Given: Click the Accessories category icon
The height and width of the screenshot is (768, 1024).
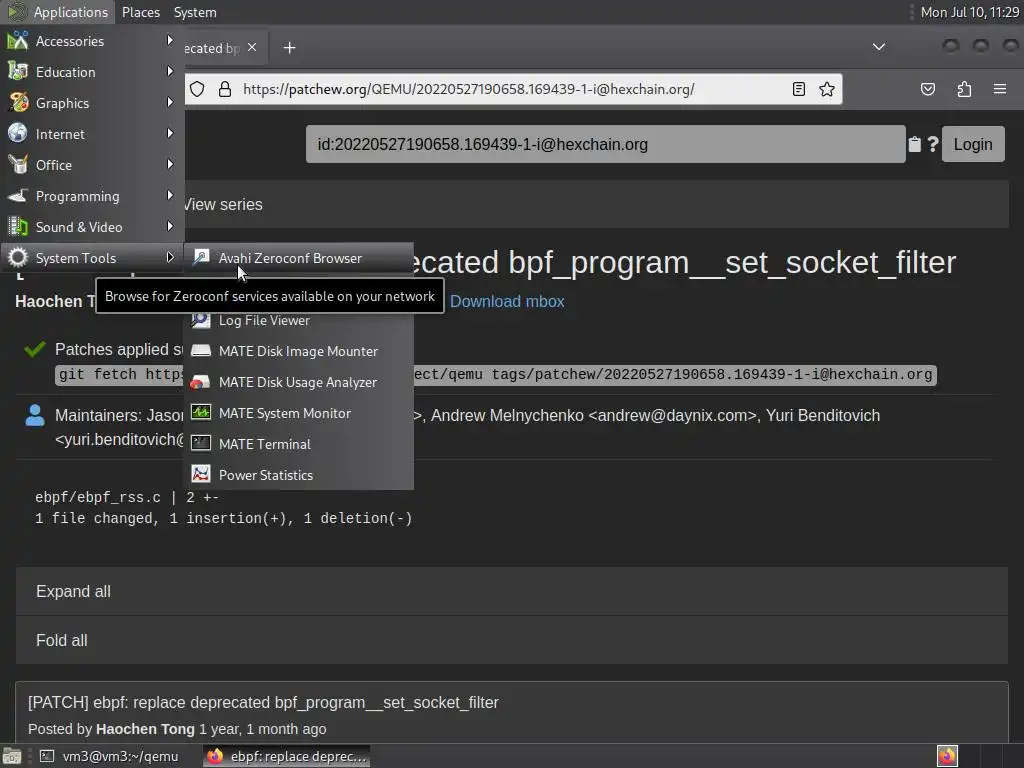Looking at the screenshot, I should [18, 40].
